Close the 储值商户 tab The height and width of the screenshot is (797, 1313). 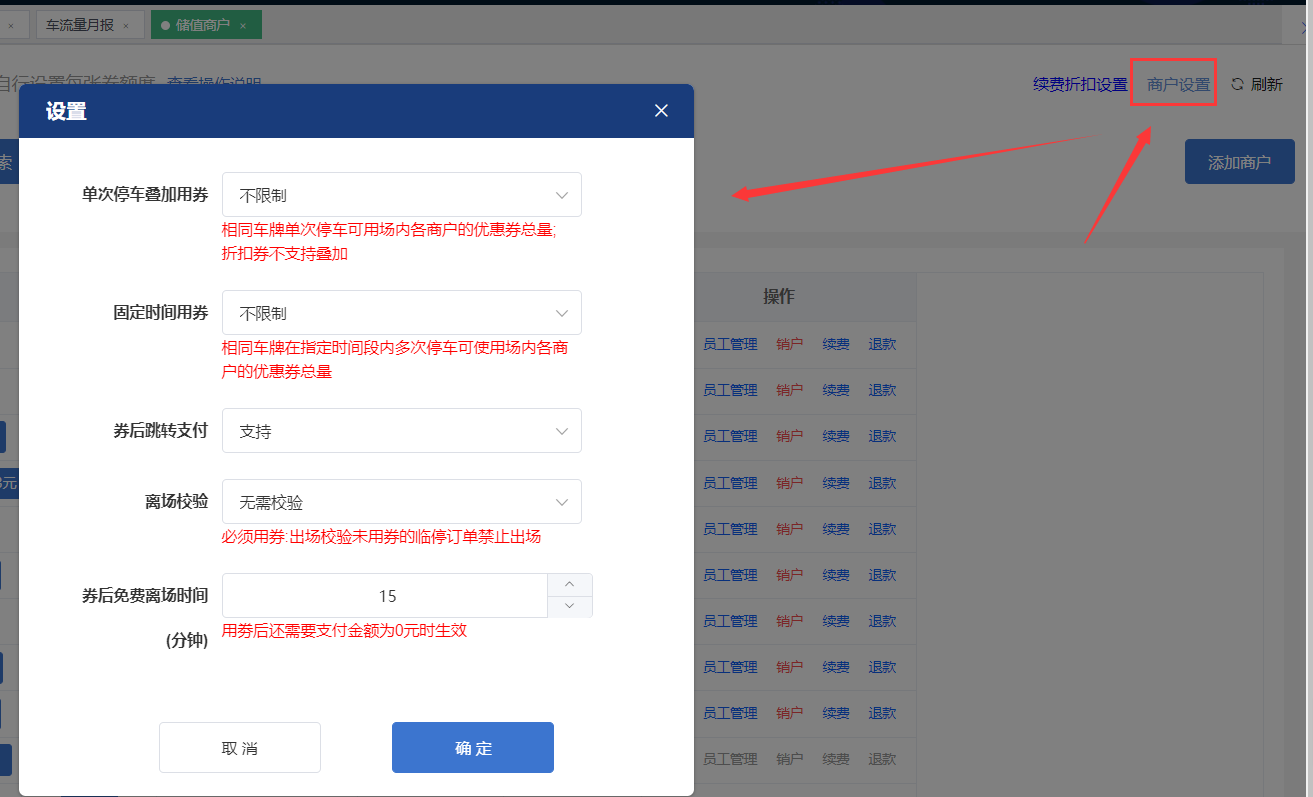tap(243, 26)
